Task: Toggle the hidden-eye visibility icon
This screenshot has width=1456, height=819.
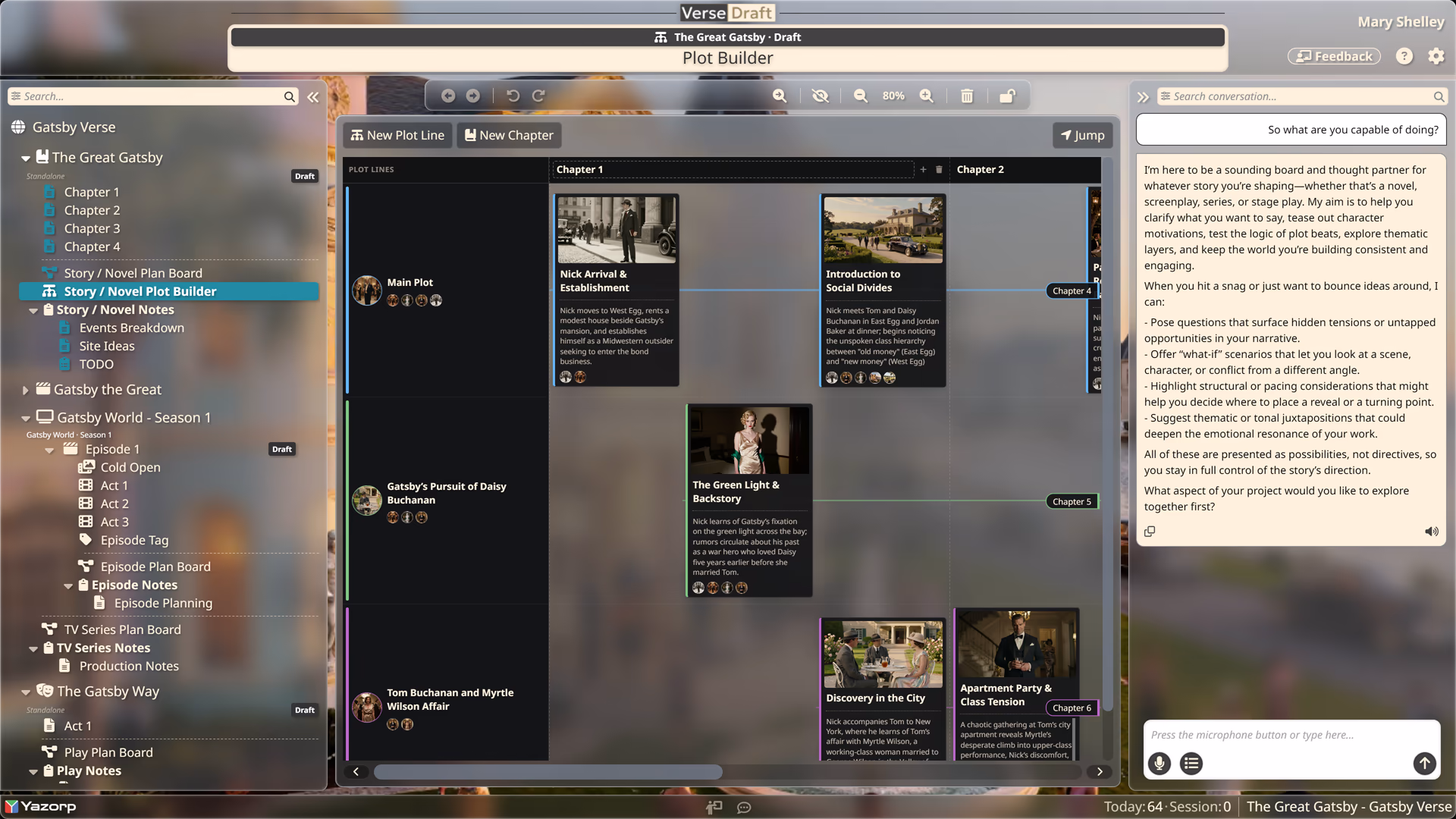Action: [820, 96]
